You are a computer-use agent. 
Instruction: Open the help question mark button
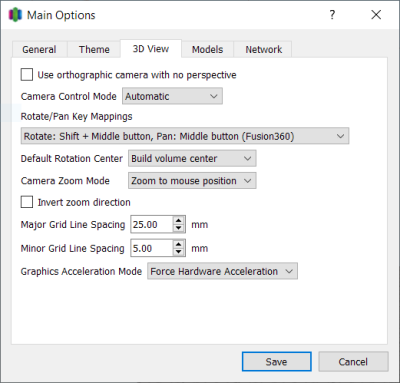point(332,15)
